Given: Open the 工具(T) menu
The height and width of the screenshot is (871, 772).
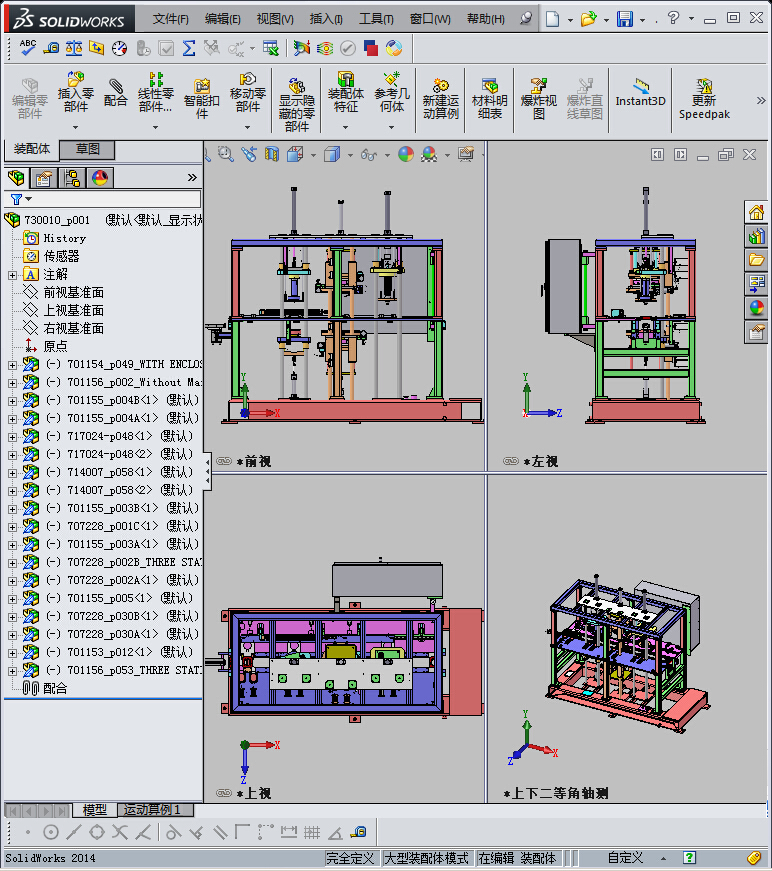Looking at the screenshot, I should coord(376,19).
